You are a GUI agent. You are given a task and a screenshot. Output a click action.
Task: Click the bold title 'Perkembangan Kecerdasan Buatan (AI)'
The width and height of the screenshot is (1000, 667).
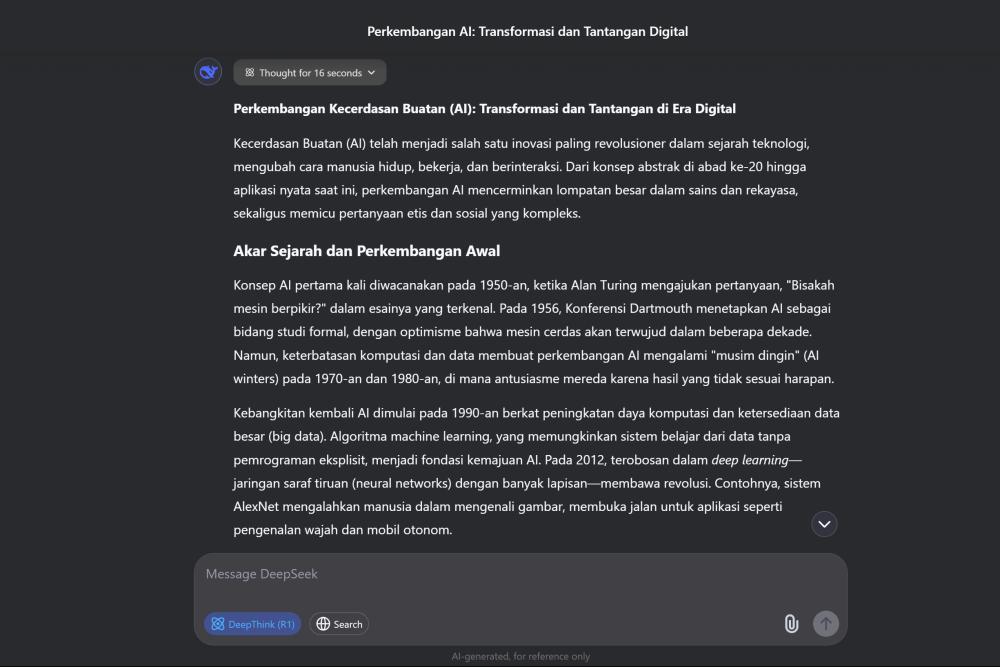352,108
